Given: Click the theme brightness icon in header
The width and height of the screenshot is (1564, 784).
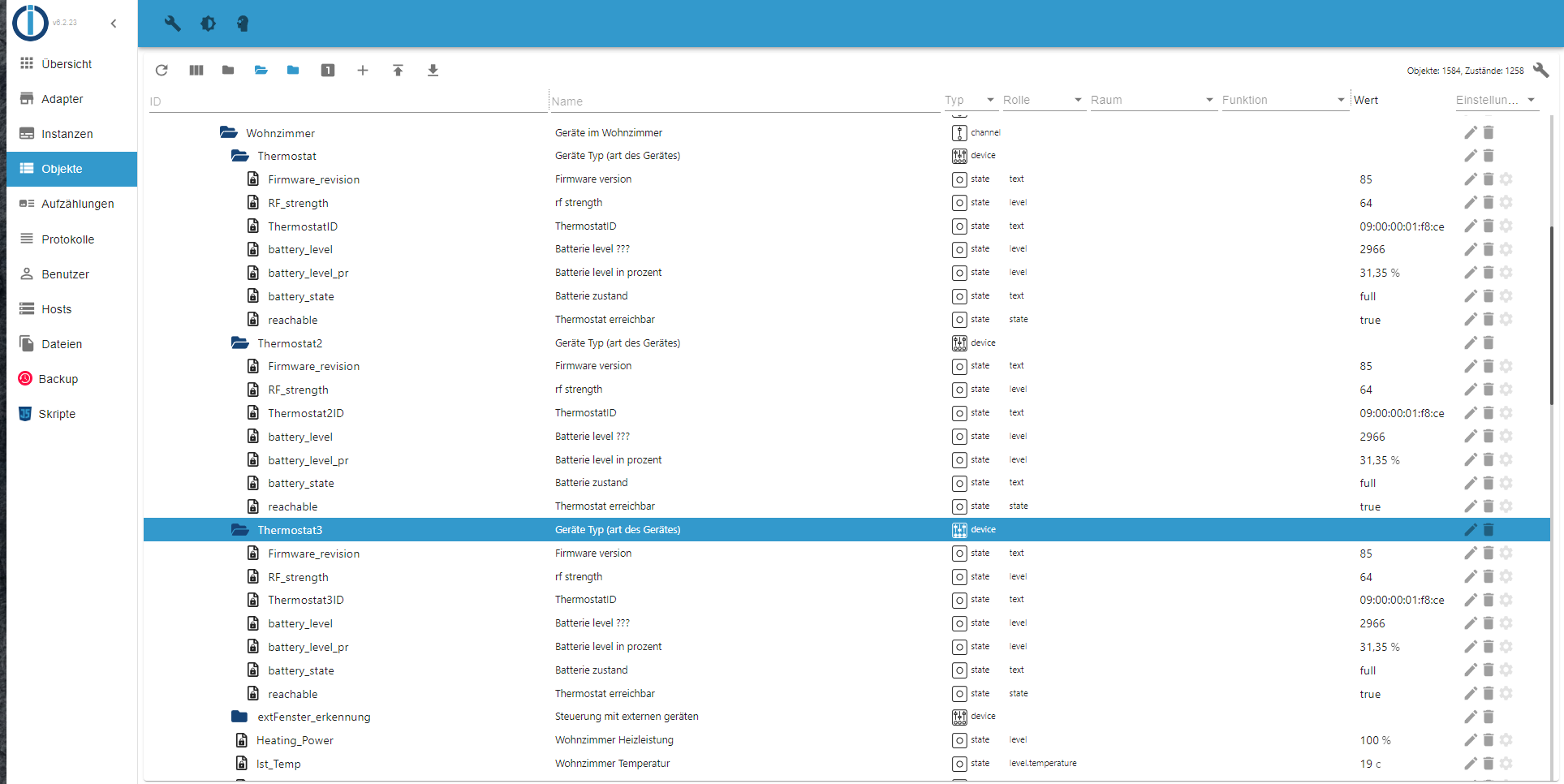Looking at the screenshot, I should [x=208, y=24].
